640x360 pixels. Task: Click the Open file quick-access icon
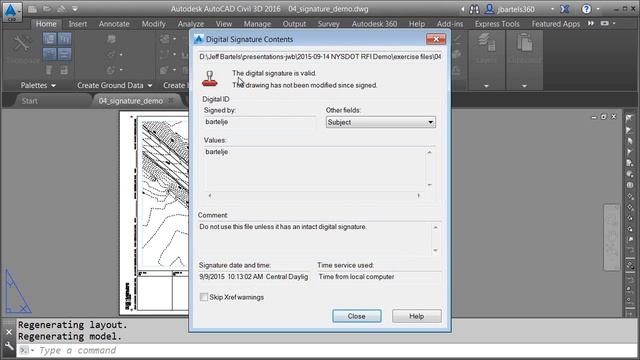pyautogui.click(x=47, y=9)
